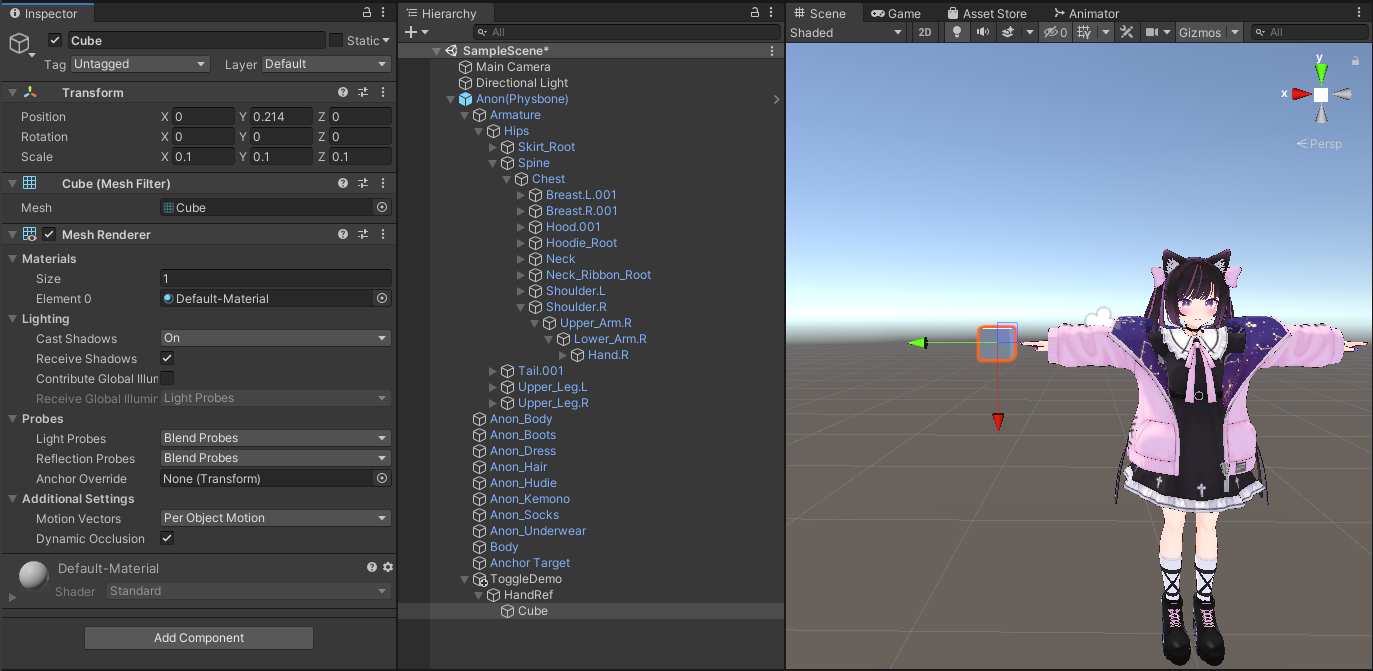Click the Position Y field showing 0.214
Image resolution: width=1373 pixels, height=671 pixels.
pyautogui.click(x=281, y=117)
